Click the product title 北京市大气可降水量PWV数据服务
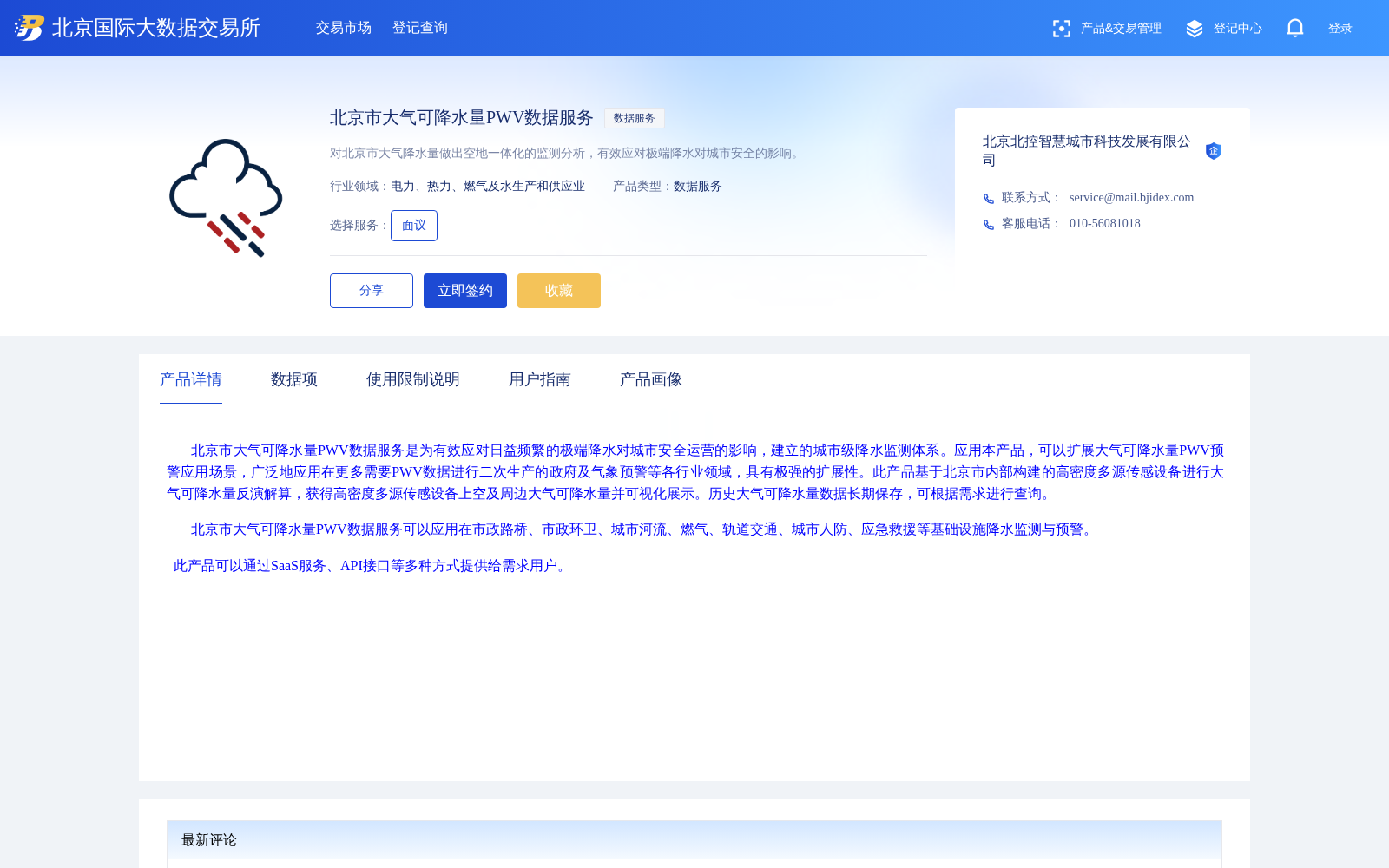 tap(462, 117)
